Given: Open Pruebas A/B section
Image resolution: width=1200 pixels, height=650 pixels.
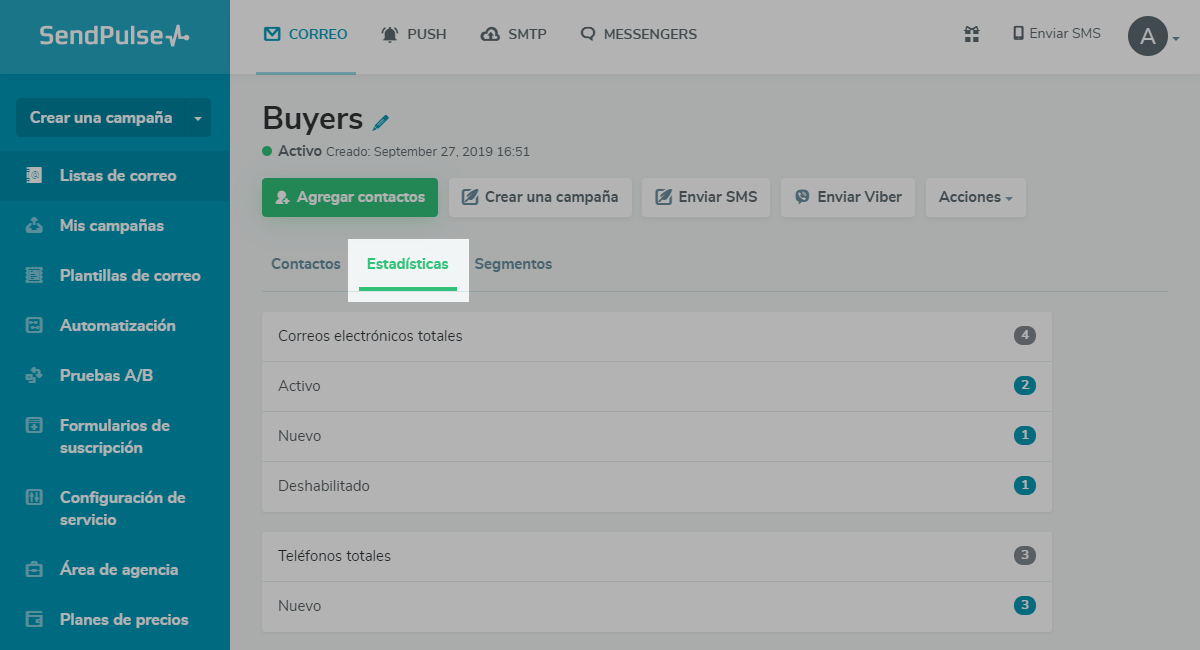Looking at the screenshot, I should click(x=106, y=376).
